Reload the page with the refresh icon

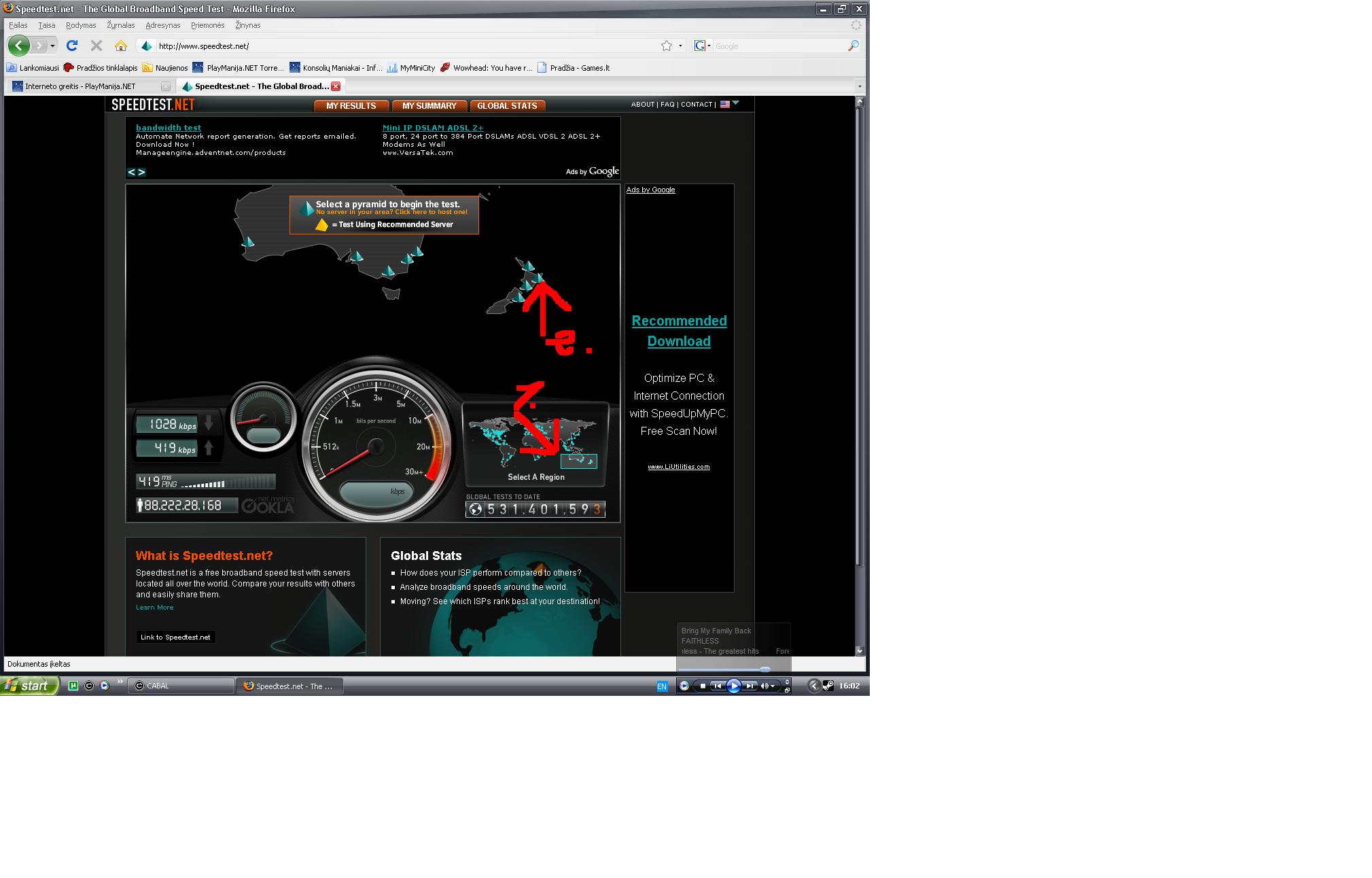72,46
